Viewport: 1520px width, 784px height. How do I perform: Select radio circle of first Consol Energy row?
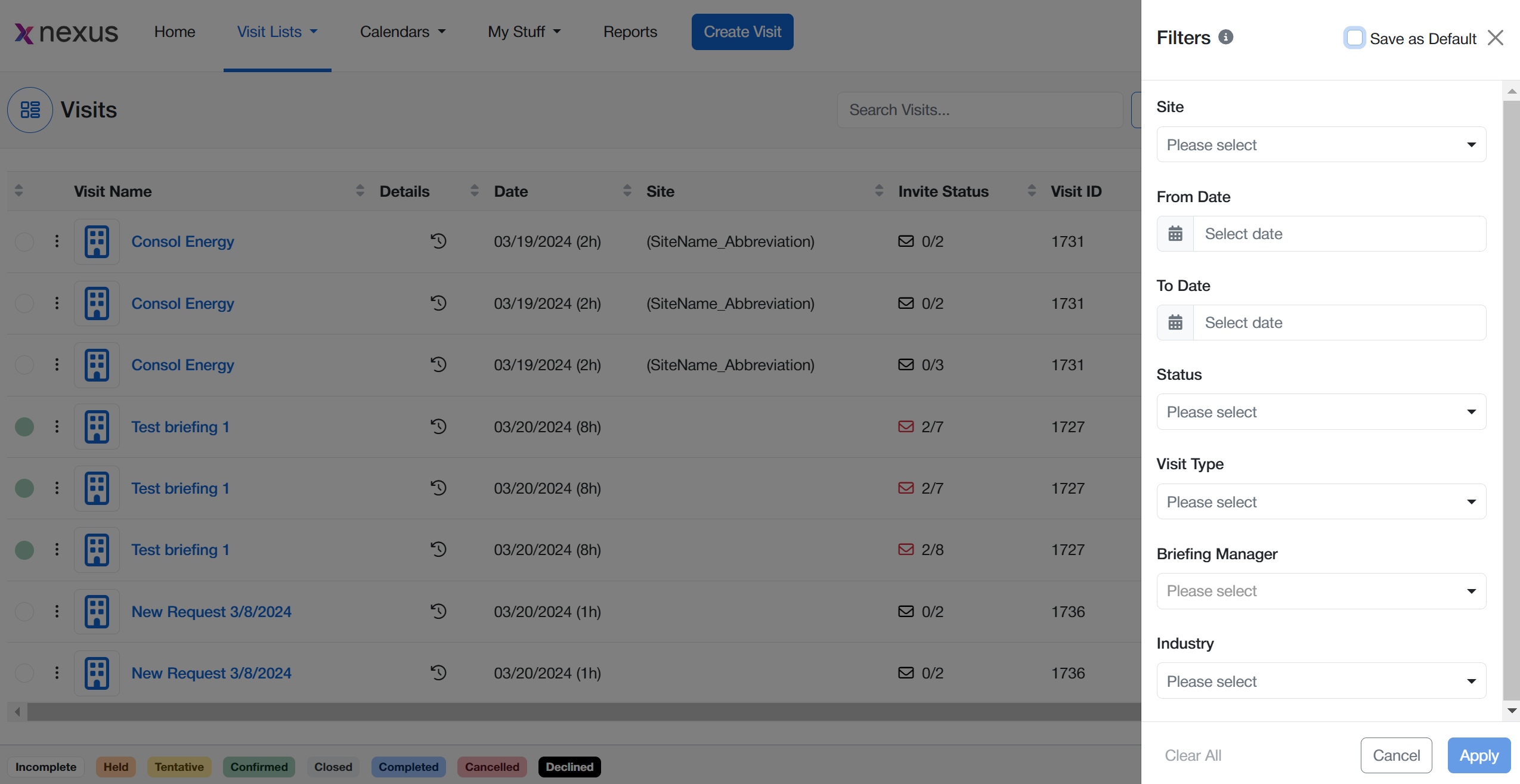(24, 241)
